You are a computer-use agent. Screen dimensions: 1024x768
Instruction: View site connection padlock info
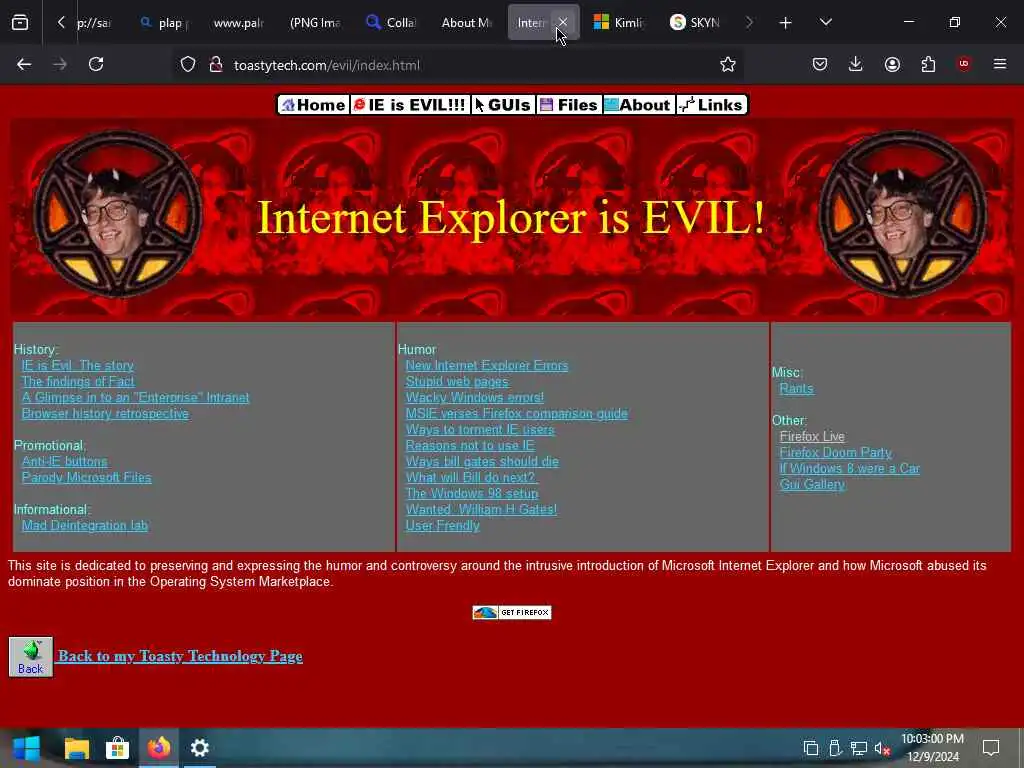[x=216, y=65]
